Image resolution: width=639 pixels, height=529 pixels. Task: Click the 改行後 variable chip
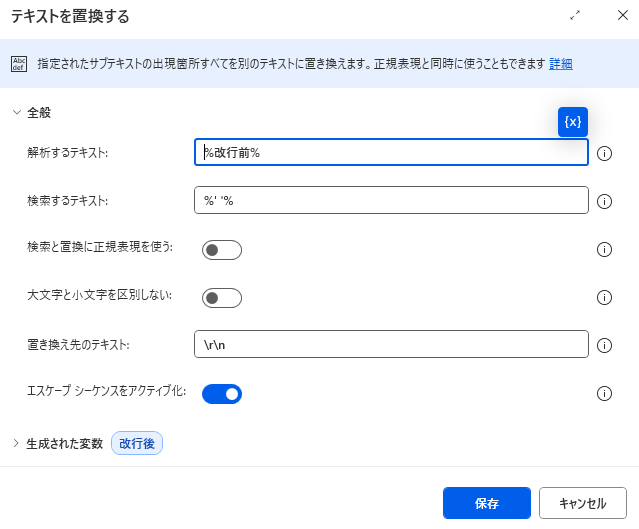tap(137, 443)
